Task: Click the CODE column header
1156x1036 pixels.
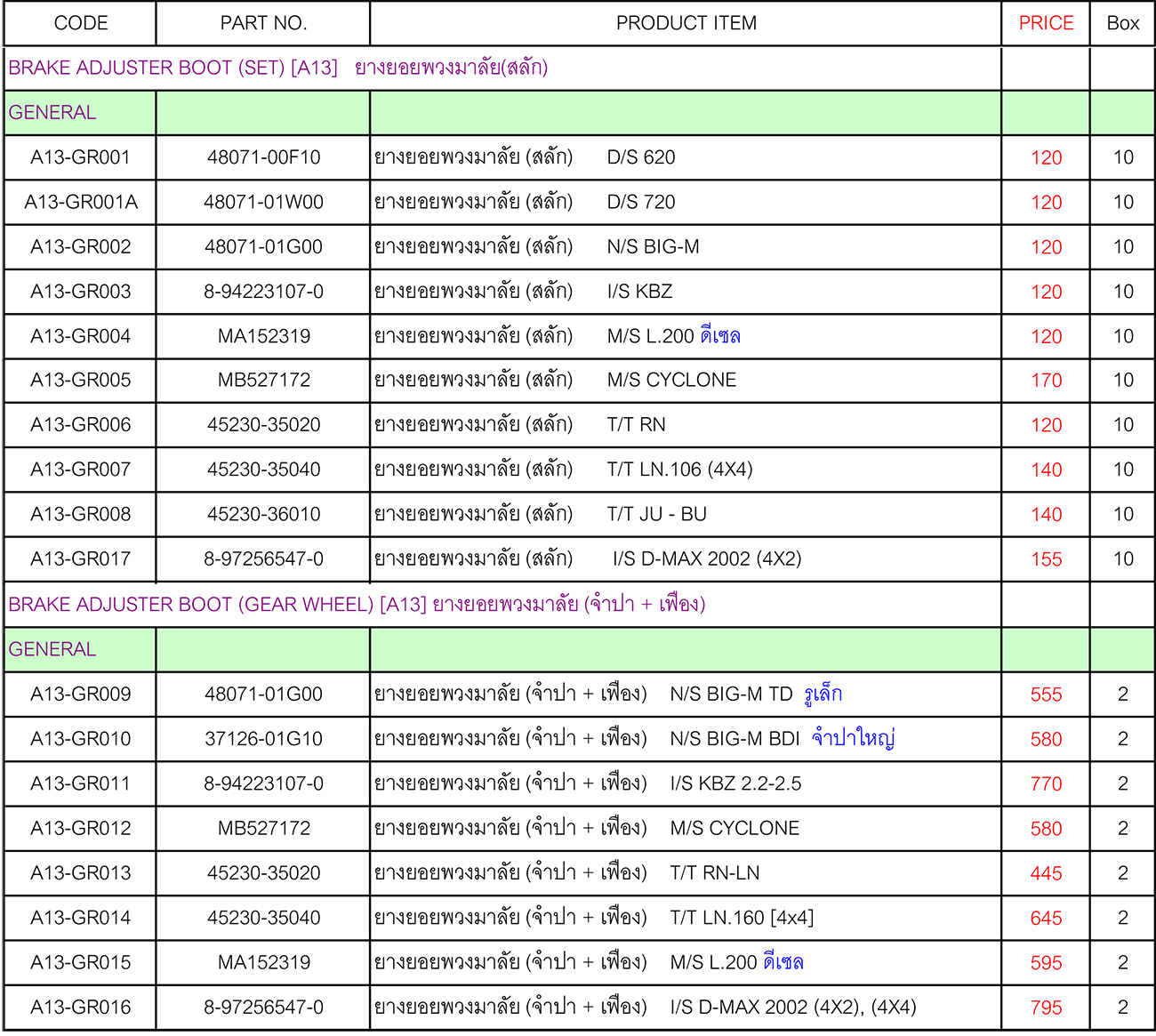Action: click(81, 23)
